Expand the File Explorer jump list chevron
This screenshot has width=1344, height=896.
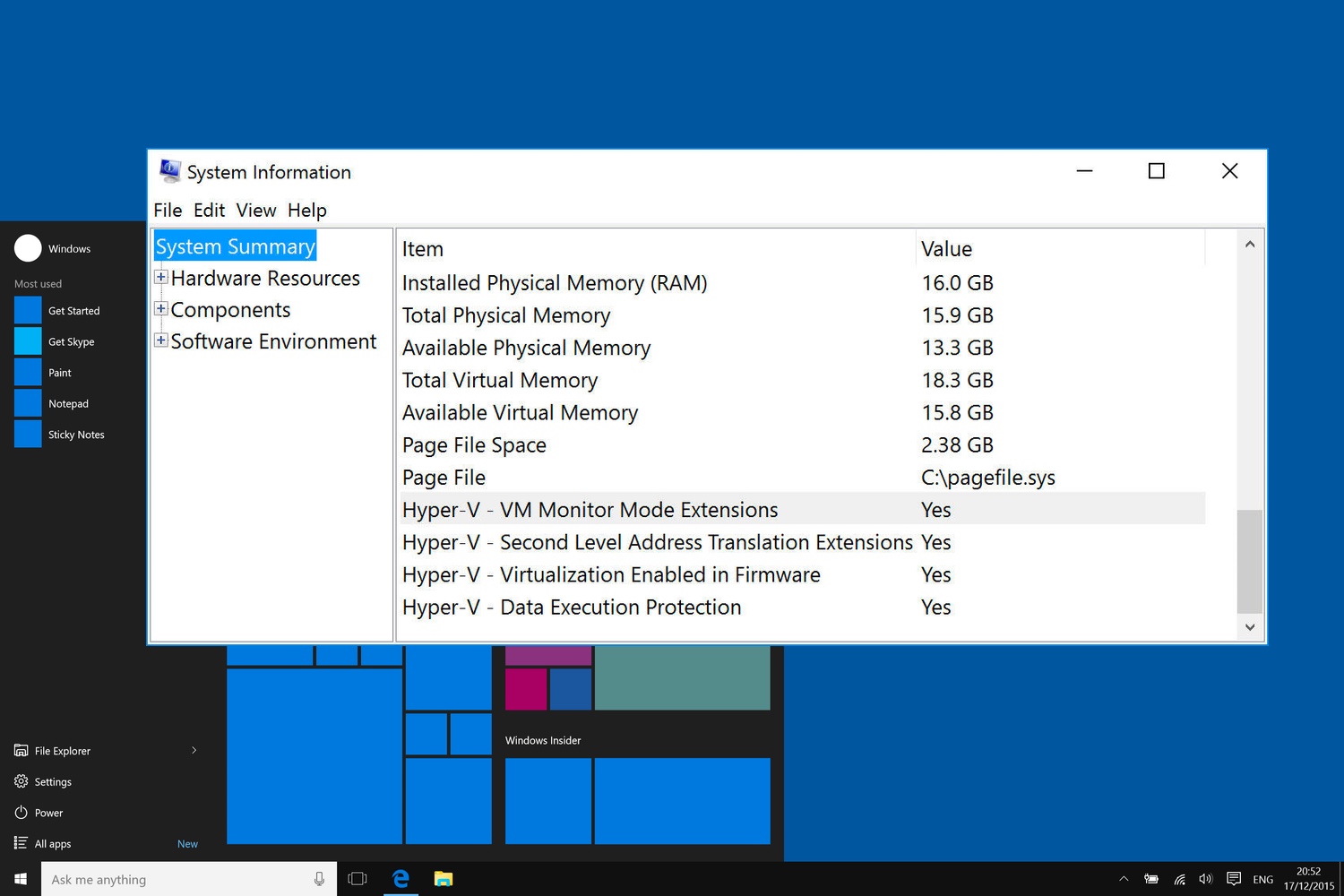[x=194, y=750]
